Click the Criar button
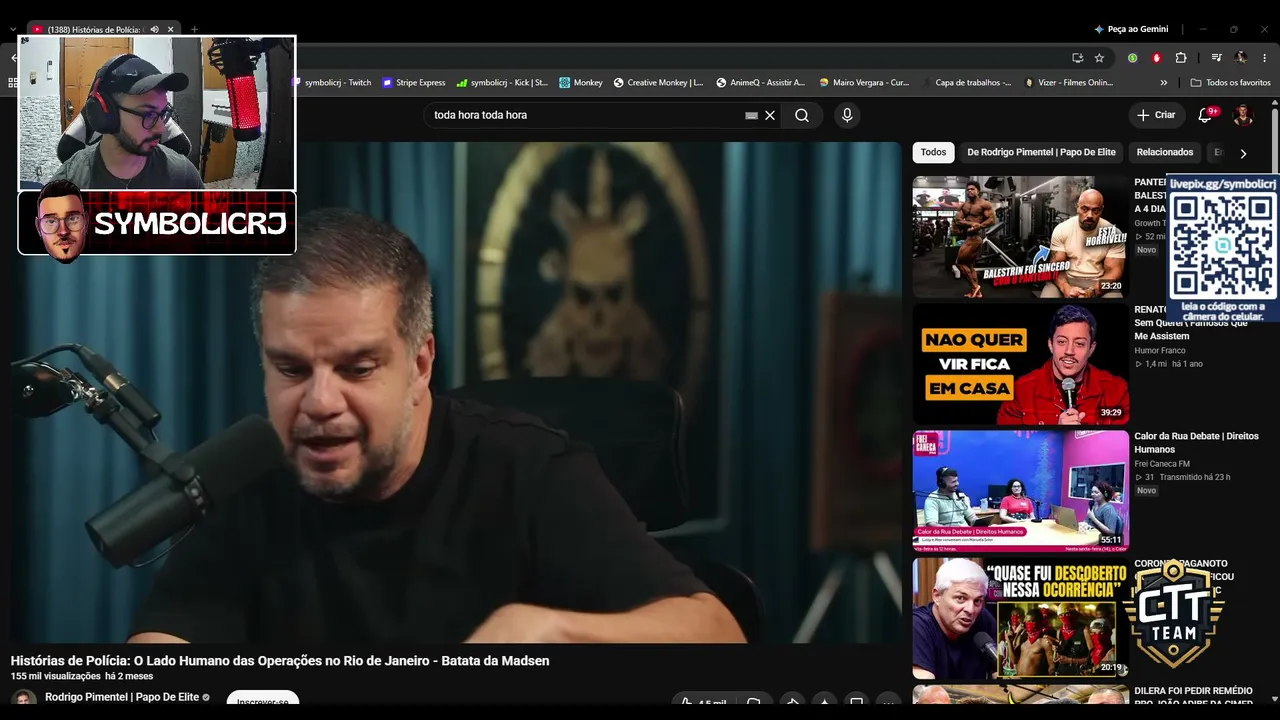Viewport: 1280px width, 720px height. (1156, 115)
